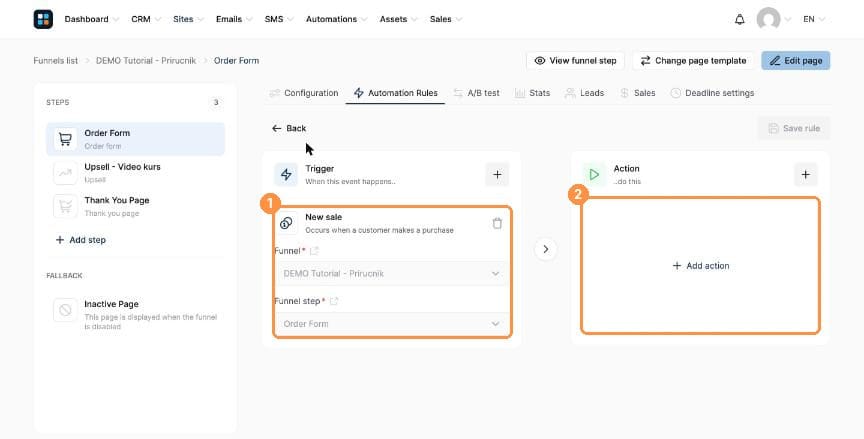The height and width of the screenshot is (439, 864).
Task: Click the plus icon in the Trigger header
Action: point(497,175)
